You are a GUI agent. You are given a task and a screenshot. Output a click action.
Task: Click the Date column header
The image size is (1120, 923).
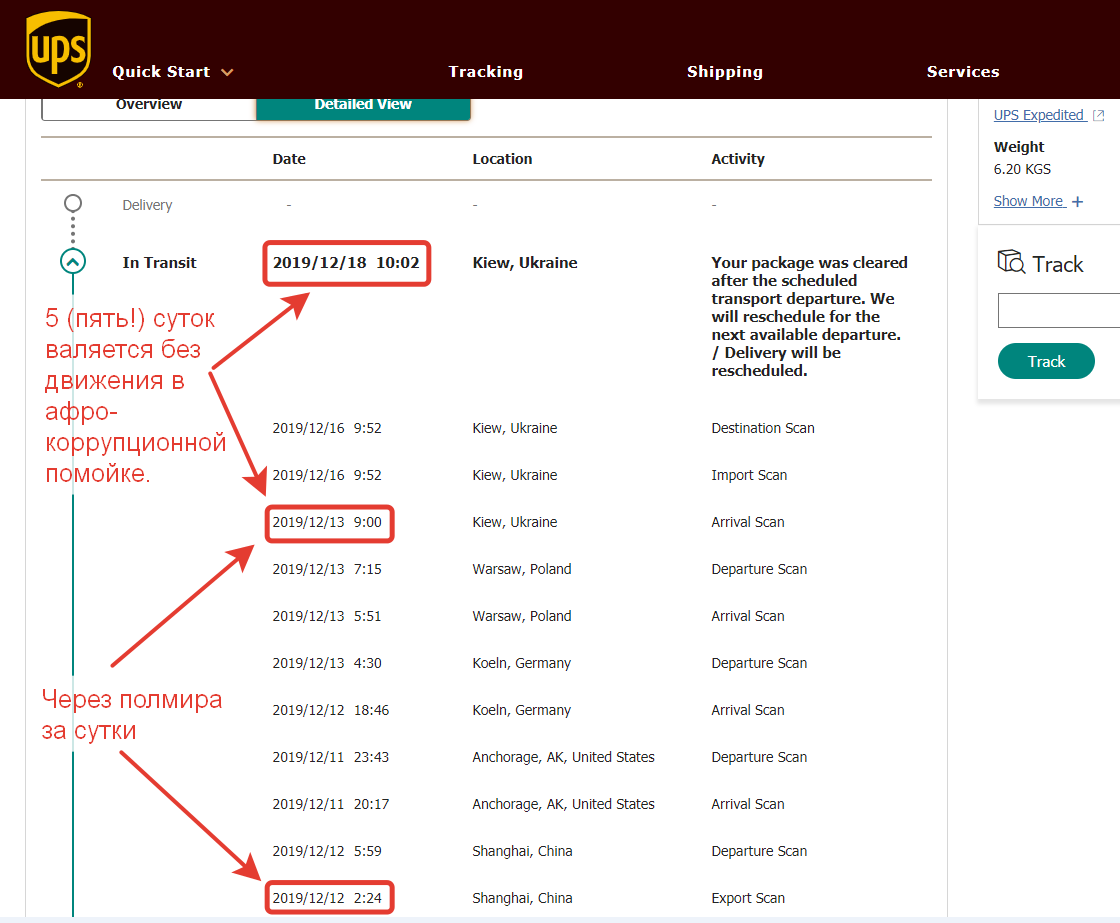(x=289, y=159)
